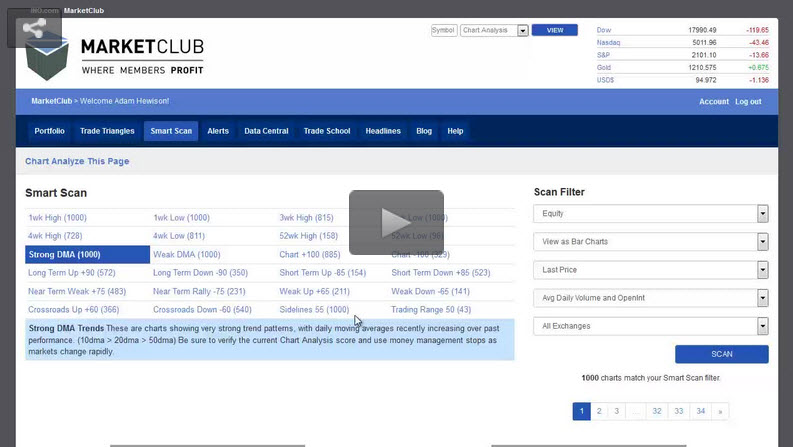Open the Chart Analysis dropdown

point(494,31)
